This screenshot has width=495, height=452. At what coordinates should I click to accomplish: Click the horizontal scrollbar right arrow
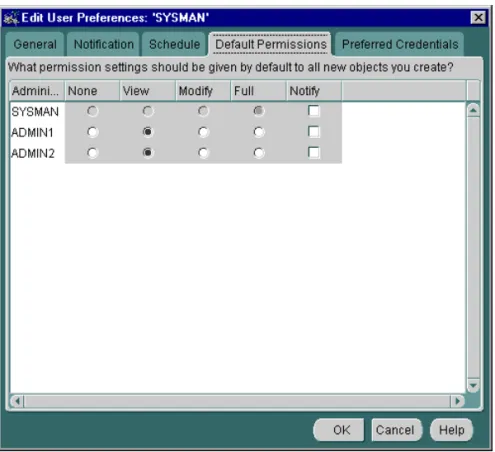click(x=458, y=400)
